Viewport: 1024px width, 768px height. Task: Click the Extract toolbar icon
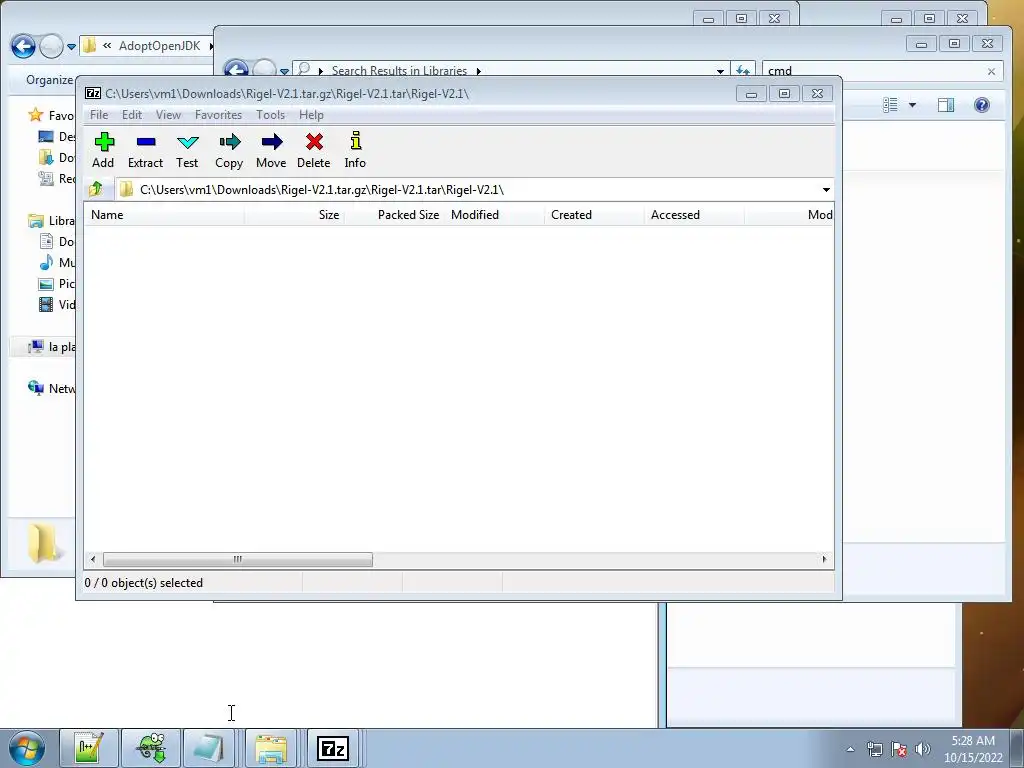pos(145,150)
